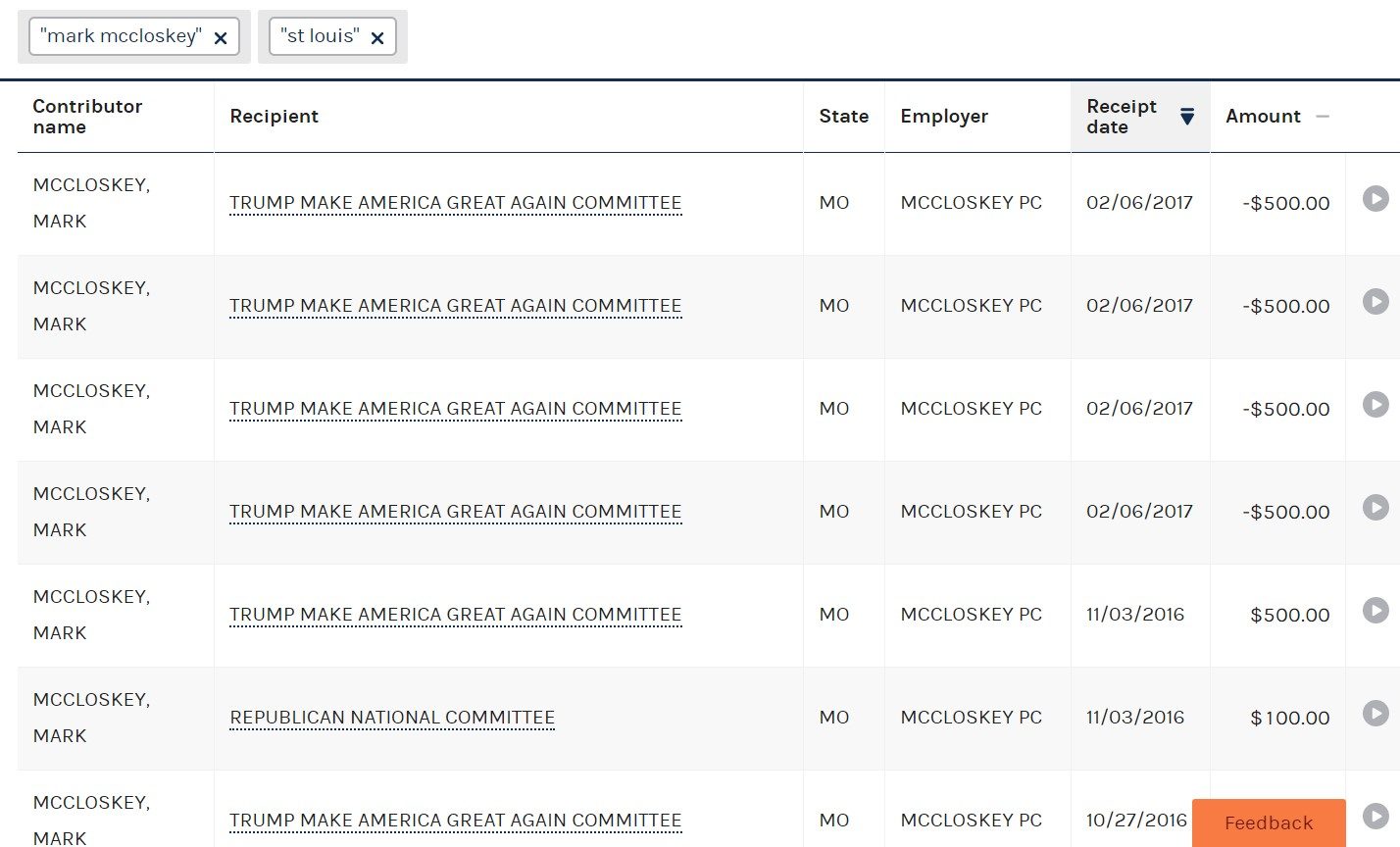This screenshot has width=1400, height=847.
Task: Select the Employer column header
Action: [944, 117]
